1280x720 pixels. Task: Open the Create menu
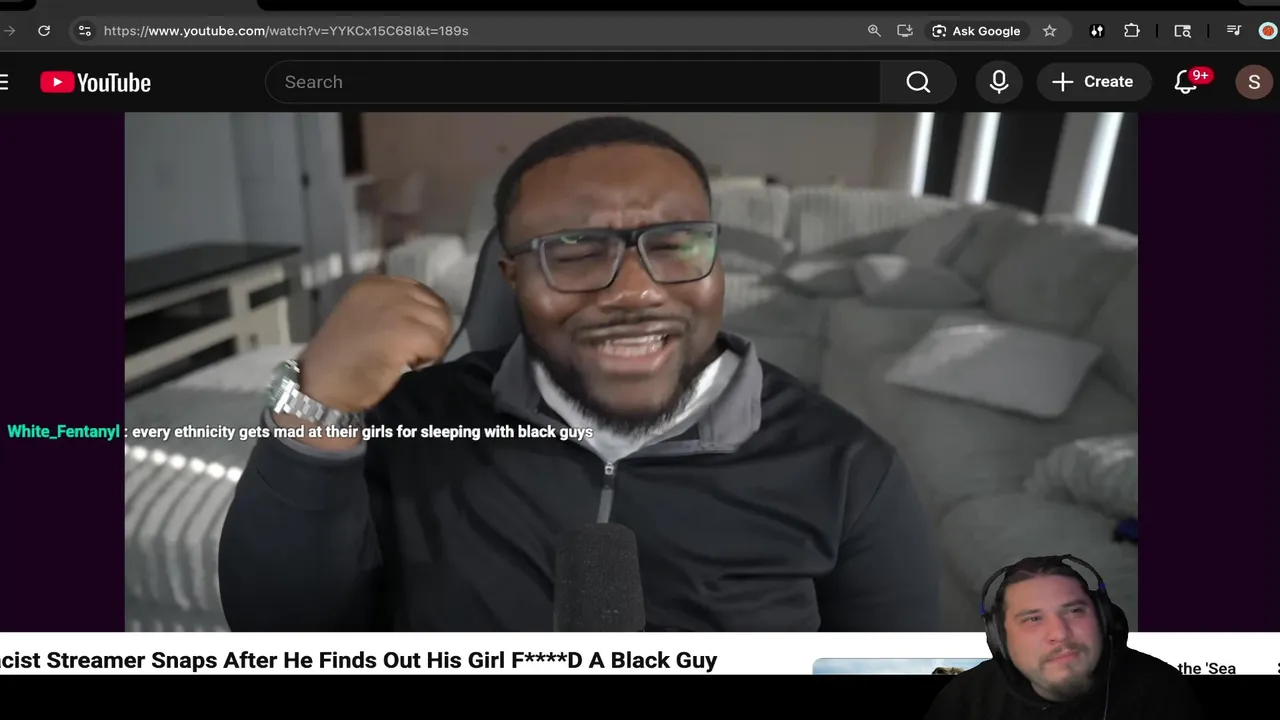(x=1093, y=82)
